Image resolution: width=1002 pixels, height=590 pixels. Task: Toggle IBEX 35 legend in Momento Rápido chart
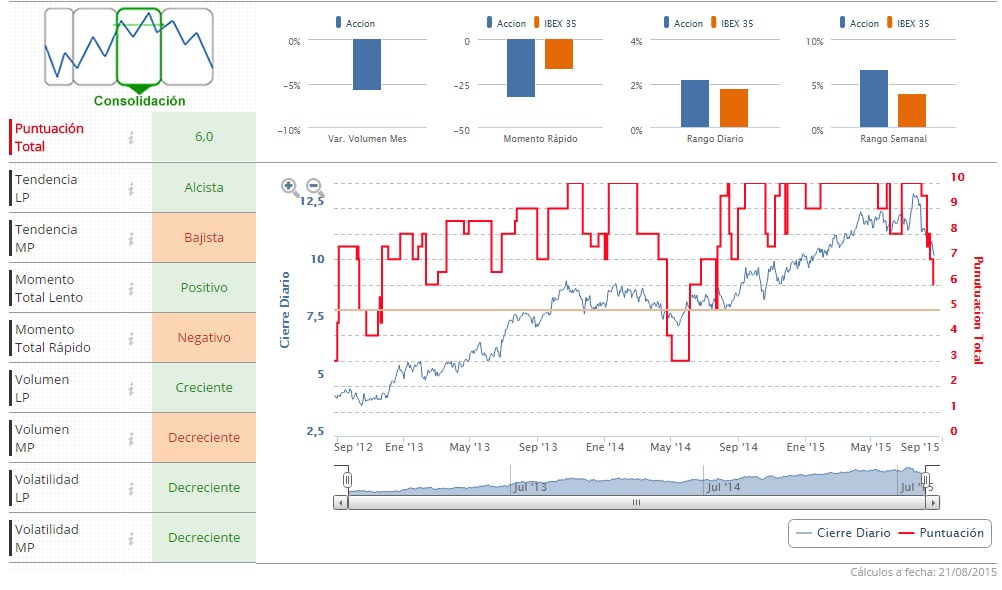555,23
